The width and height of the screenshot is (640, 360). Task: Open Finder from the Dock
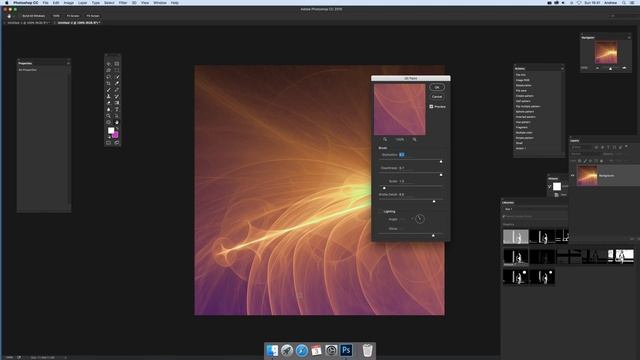pyautogui.click(x=272, y=350)
